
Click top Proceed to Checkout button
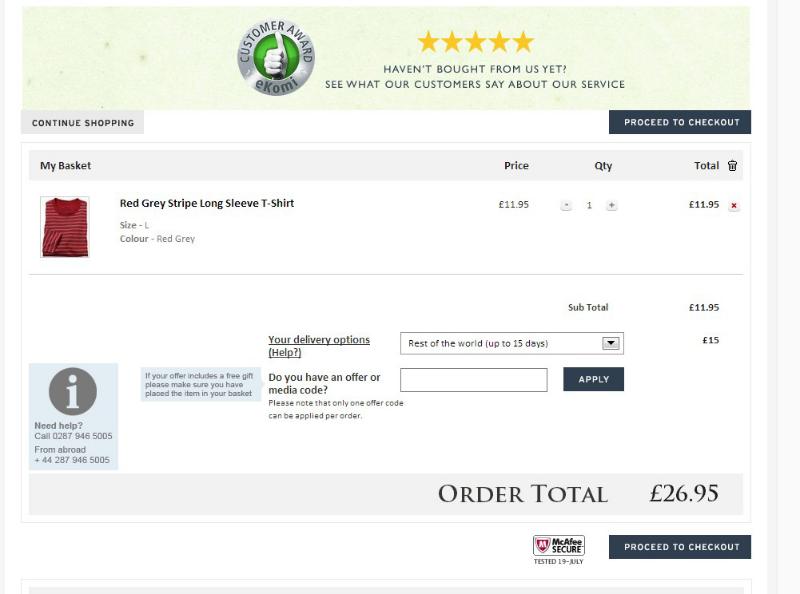pyautogui.click(x=680, y=122)
